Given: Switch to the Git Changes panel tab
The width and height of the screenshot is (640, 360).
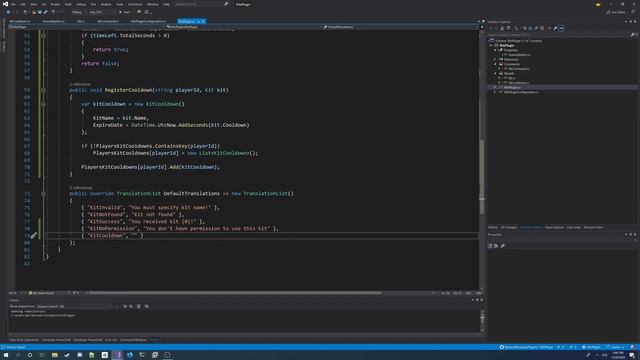Looking at the screenshot, I should [x=509, y=227].
